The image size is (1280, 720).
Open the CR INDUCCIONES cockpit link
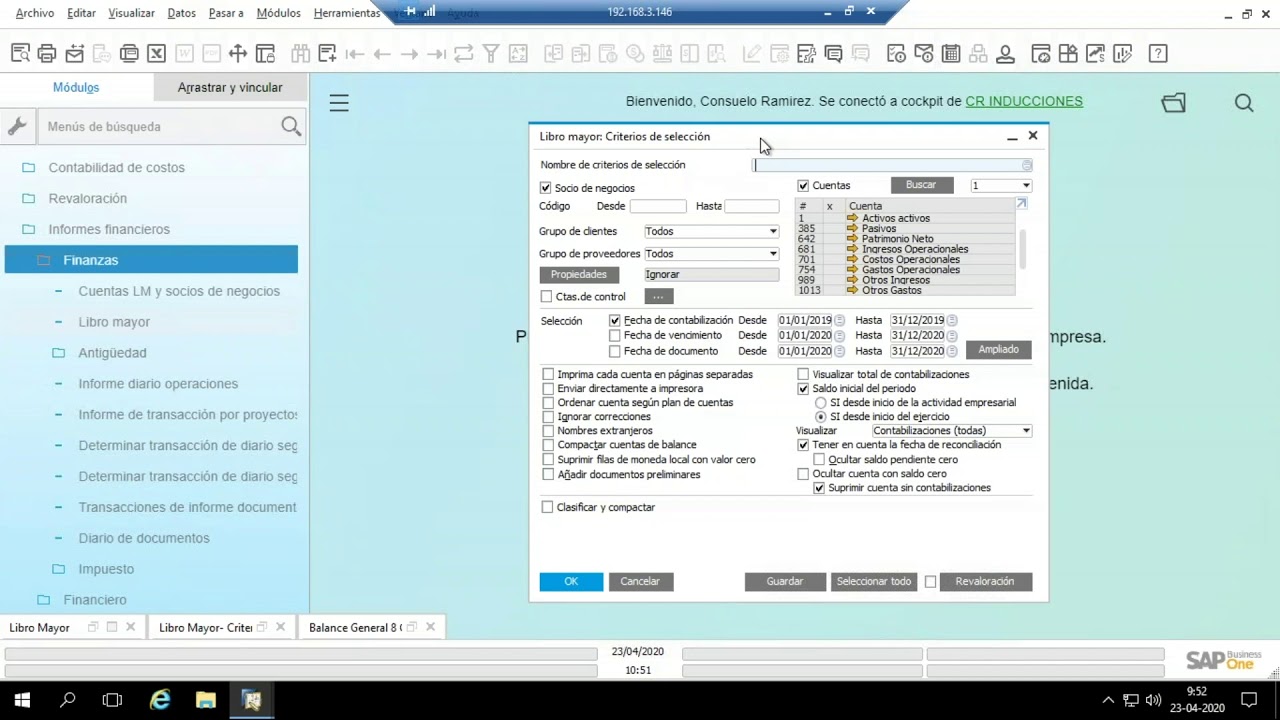1024,101
